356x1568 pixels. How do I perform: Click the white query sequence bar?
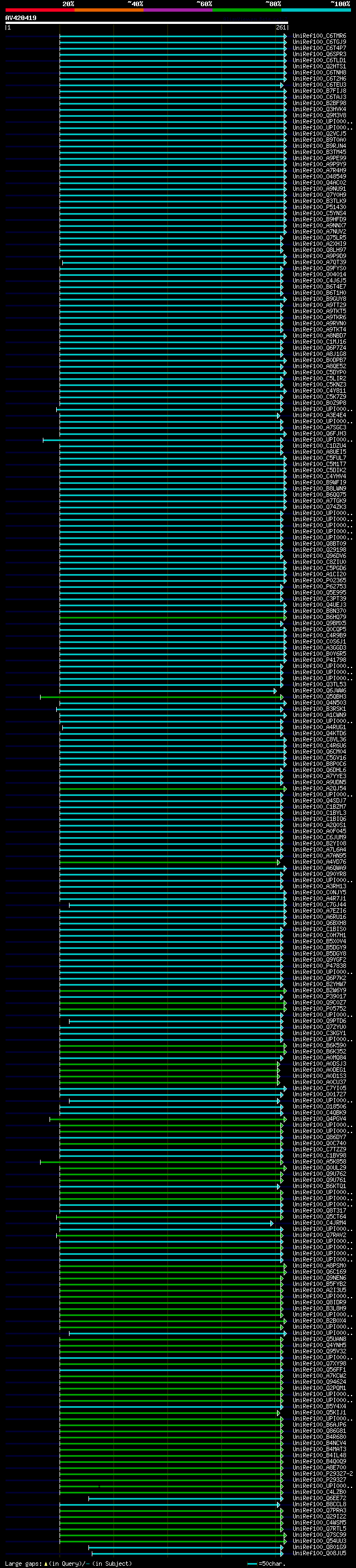147,23
